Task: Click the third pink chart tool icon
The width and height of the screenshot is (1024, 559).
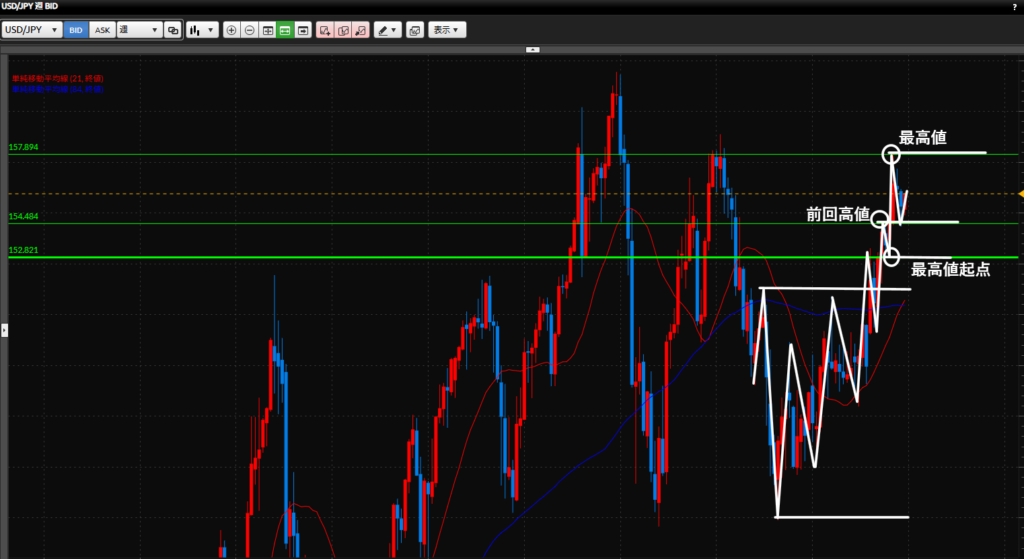Action: click(x=360, y=30)
